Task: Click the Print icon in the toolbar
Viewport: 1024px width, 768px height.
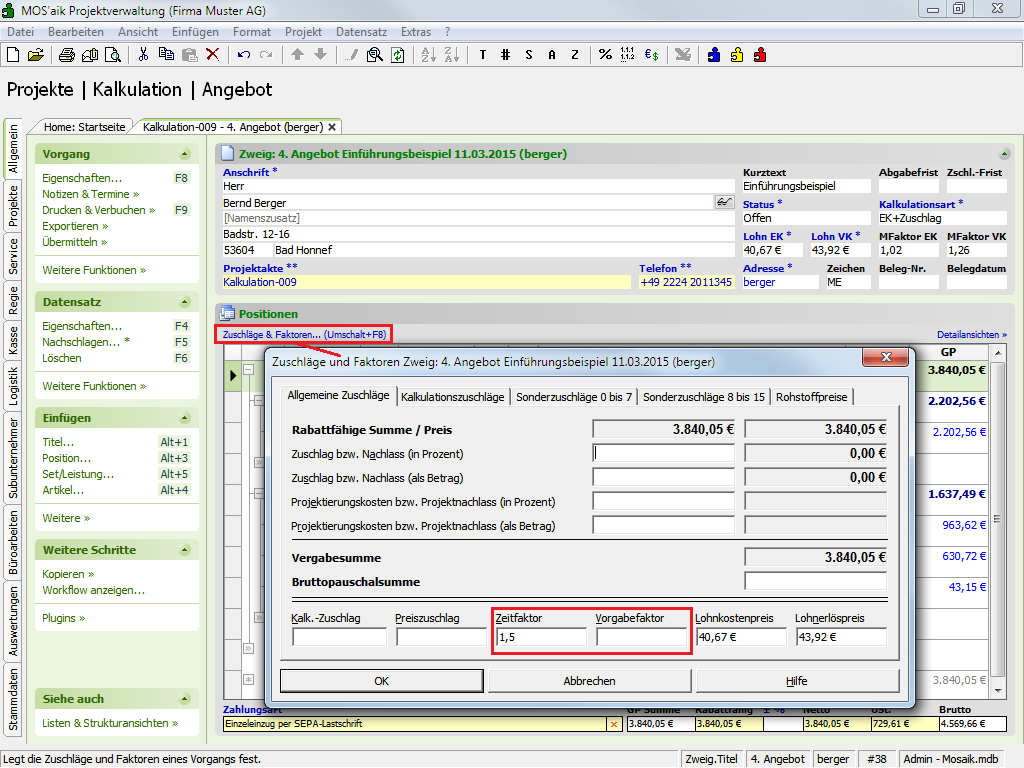Action: tap(66, 55)
